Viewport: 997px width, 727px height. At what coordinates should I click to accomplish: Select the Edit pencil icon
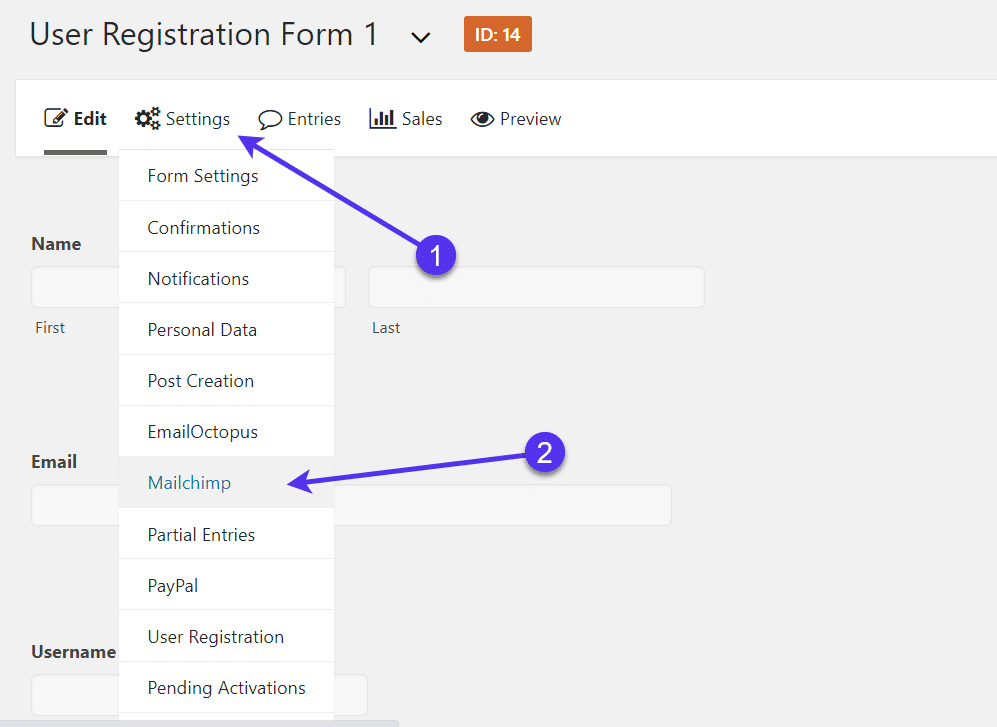[x=55, y=117]
